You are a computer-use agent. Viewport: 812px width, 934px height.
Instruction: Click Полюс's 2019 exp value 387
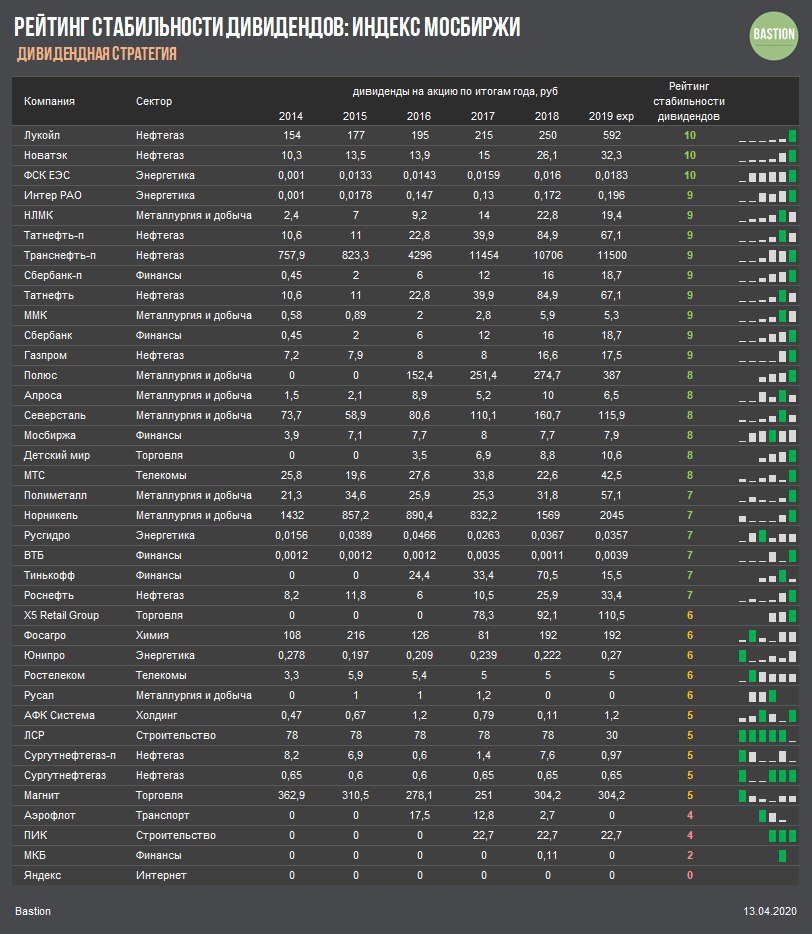coord(611,376)
